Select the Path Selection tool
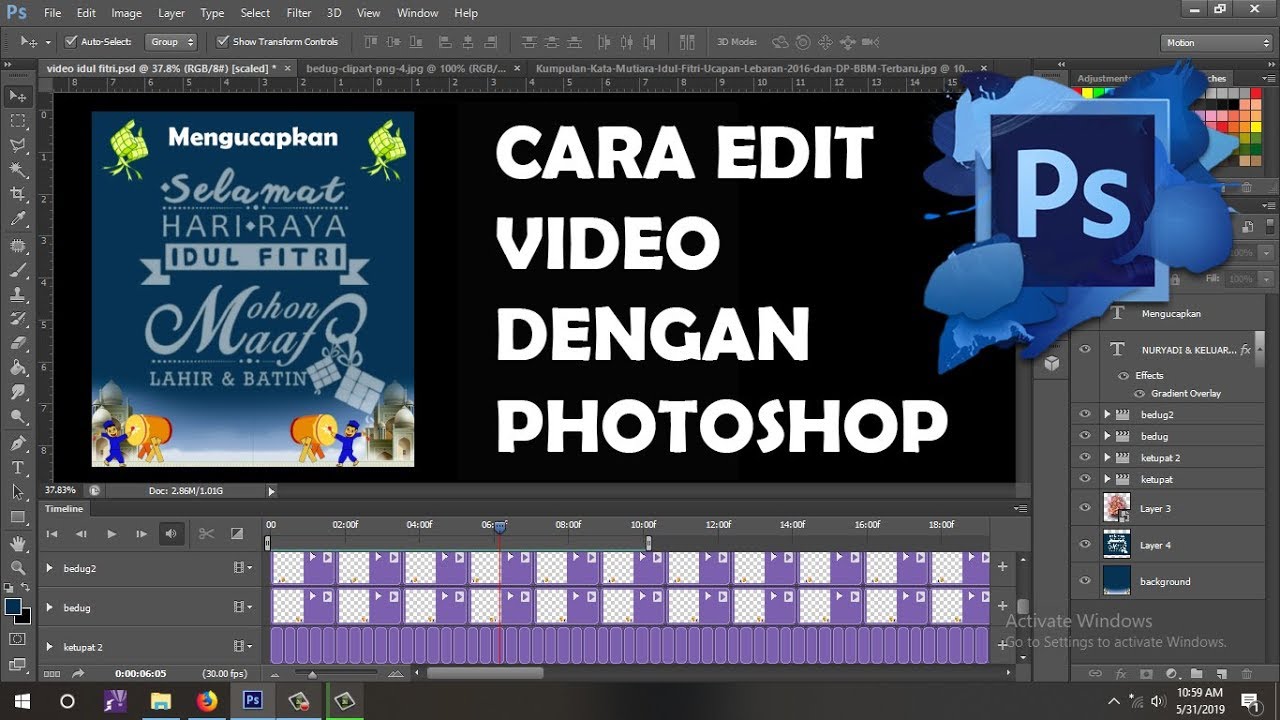Image resolution: width=1280 pixels, height=720 pixels. (18, 492)
